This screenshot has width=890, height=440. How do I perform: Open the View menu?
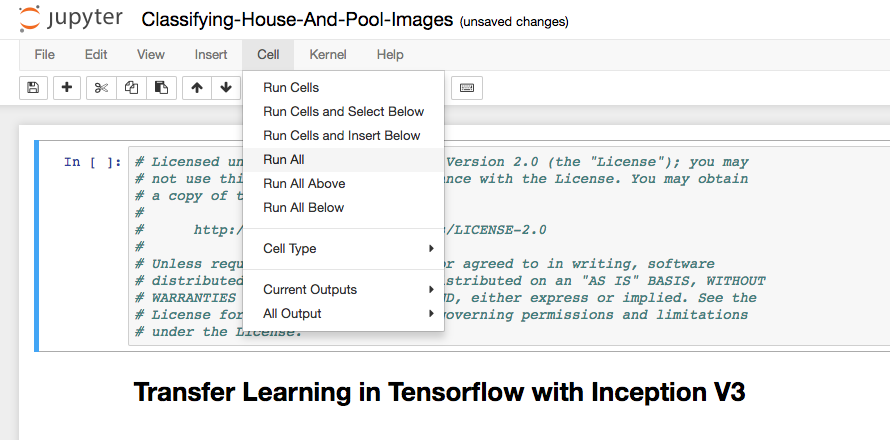point(150,55)
